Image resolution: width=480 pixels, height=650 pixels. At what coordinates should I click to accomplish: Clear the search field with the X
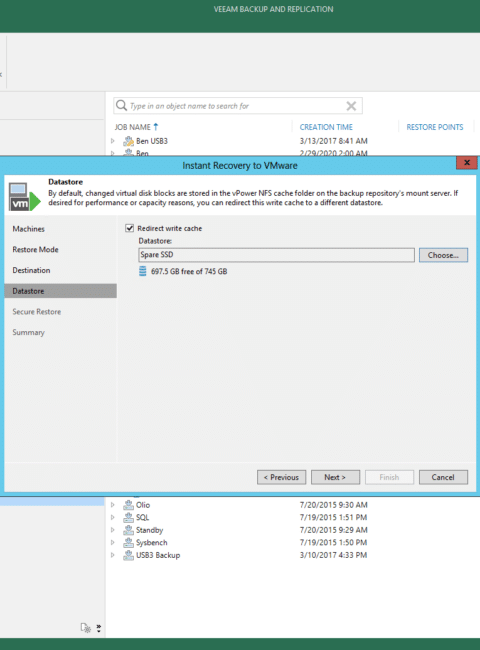click(351, 106)
